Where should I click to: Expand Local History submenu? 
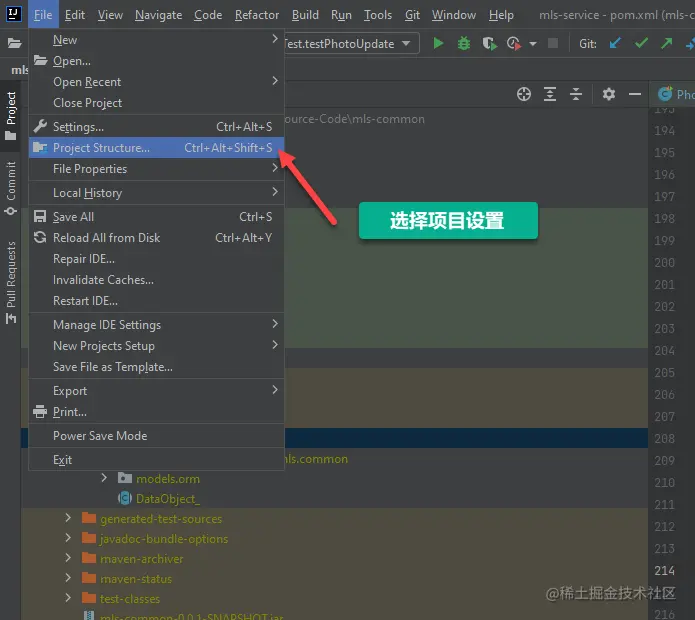pos(156,193)
